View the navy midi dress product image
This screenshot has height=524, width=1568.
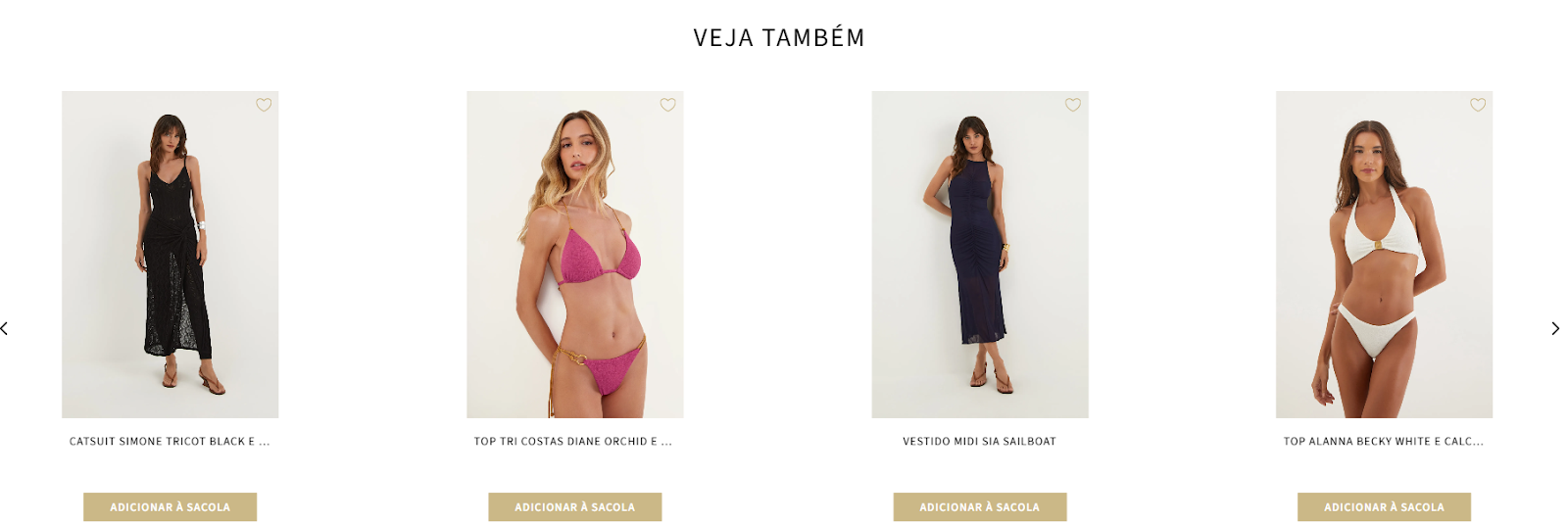[x=979, y=255]
